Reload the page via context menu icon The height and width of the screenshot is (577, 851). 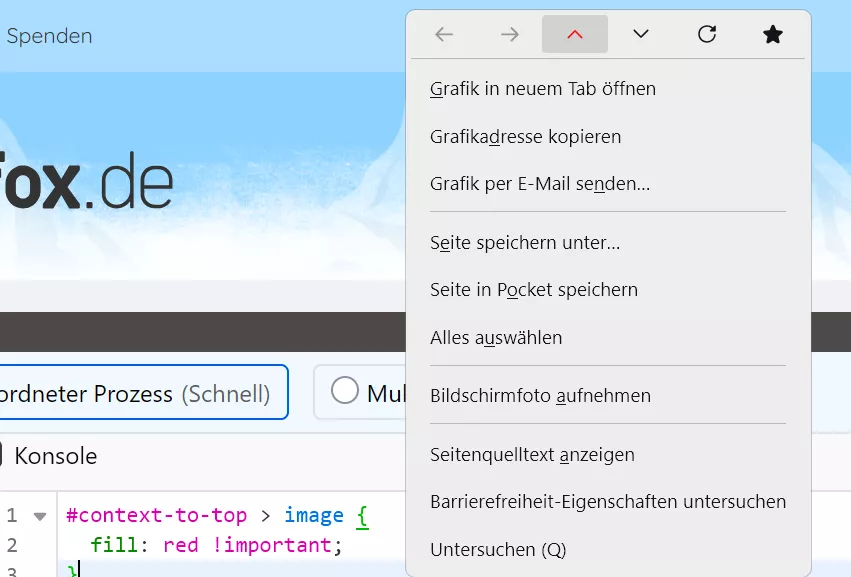click(707, 35)
